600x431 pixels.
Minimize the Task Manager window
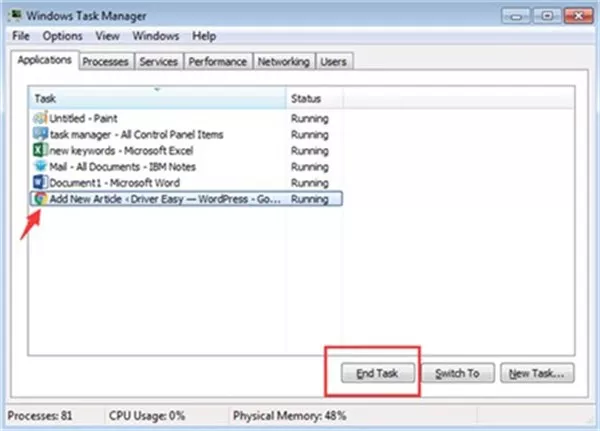[516, 16]
